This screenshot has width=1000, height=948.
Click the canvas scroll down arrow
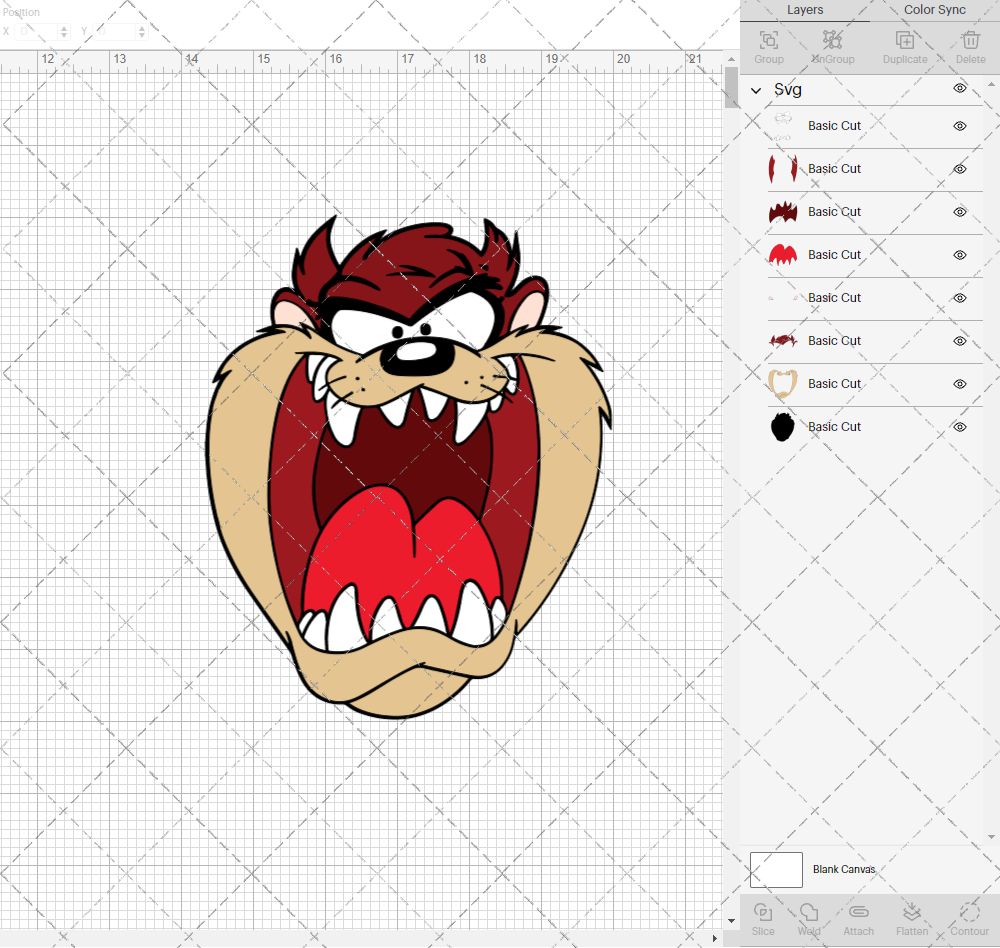tap(732, 921)
